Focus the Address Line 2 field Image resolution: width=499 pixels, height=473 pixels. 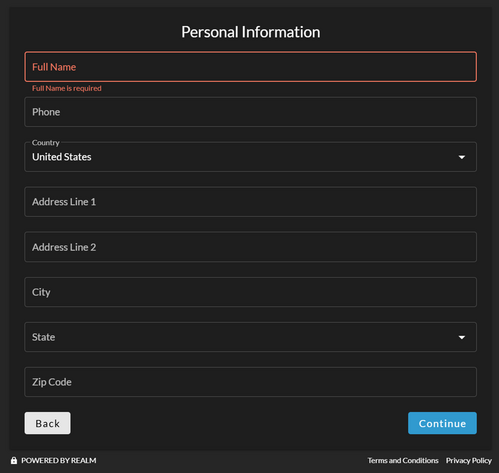click(x=250, y=247)
